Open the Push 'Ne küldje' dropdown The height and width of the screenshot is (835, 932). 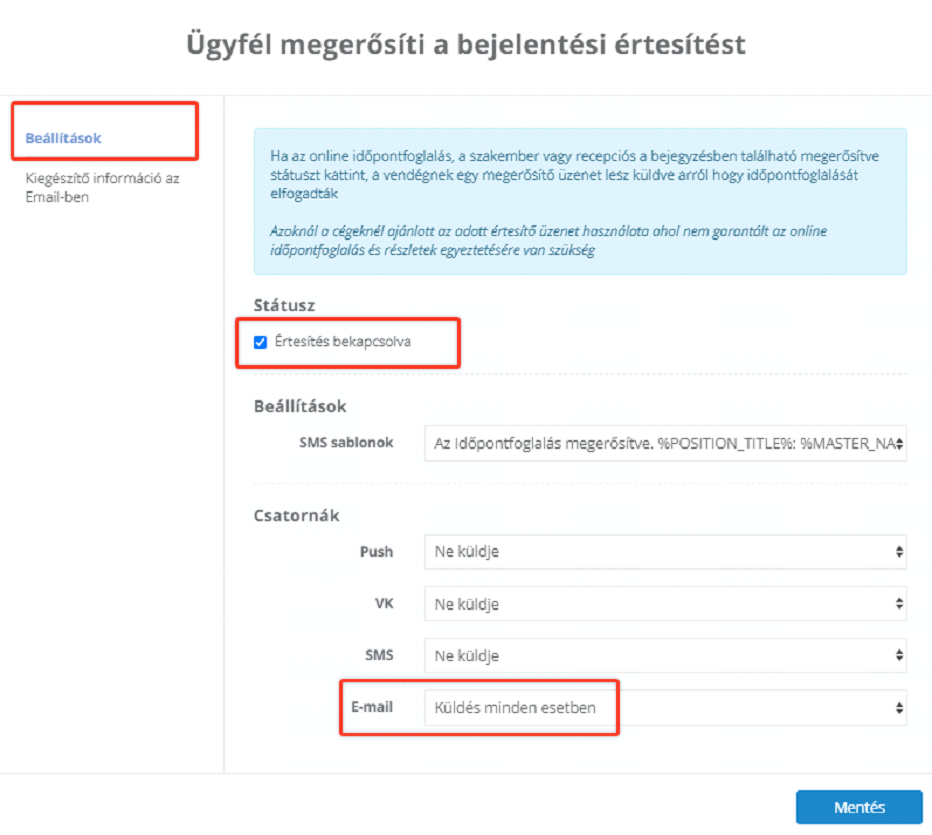click(665, 552)
